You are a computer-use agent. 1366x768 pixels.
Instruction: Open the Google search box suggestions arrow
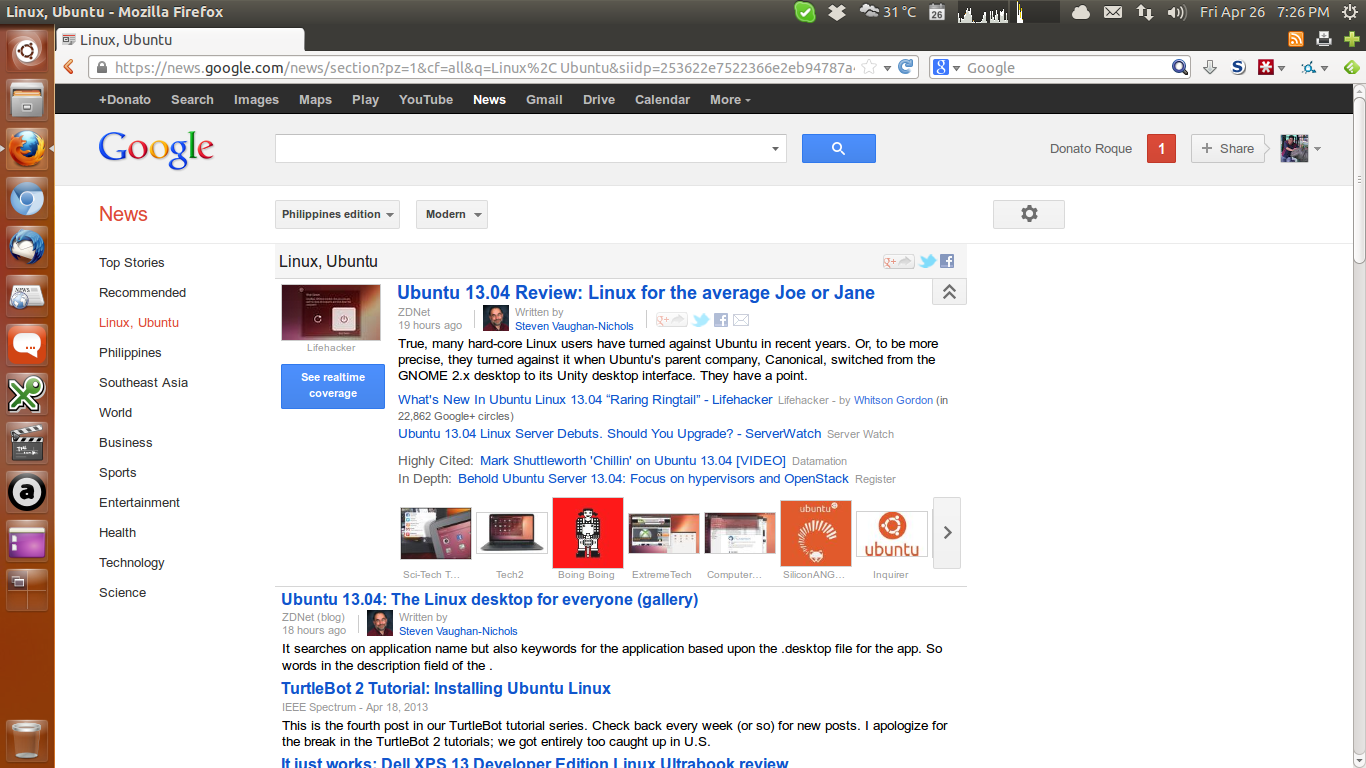[x=775, y=149]
